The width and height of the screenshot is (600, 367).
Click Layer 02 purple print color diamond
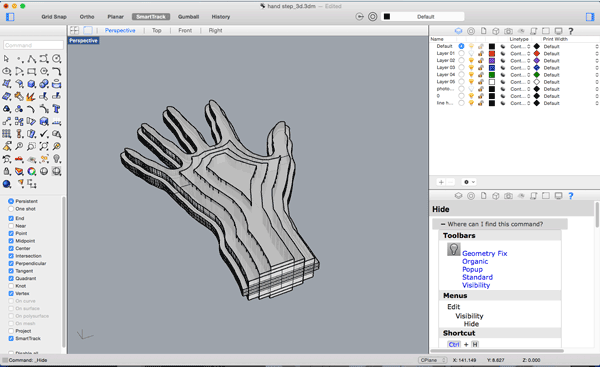[536, 60]
